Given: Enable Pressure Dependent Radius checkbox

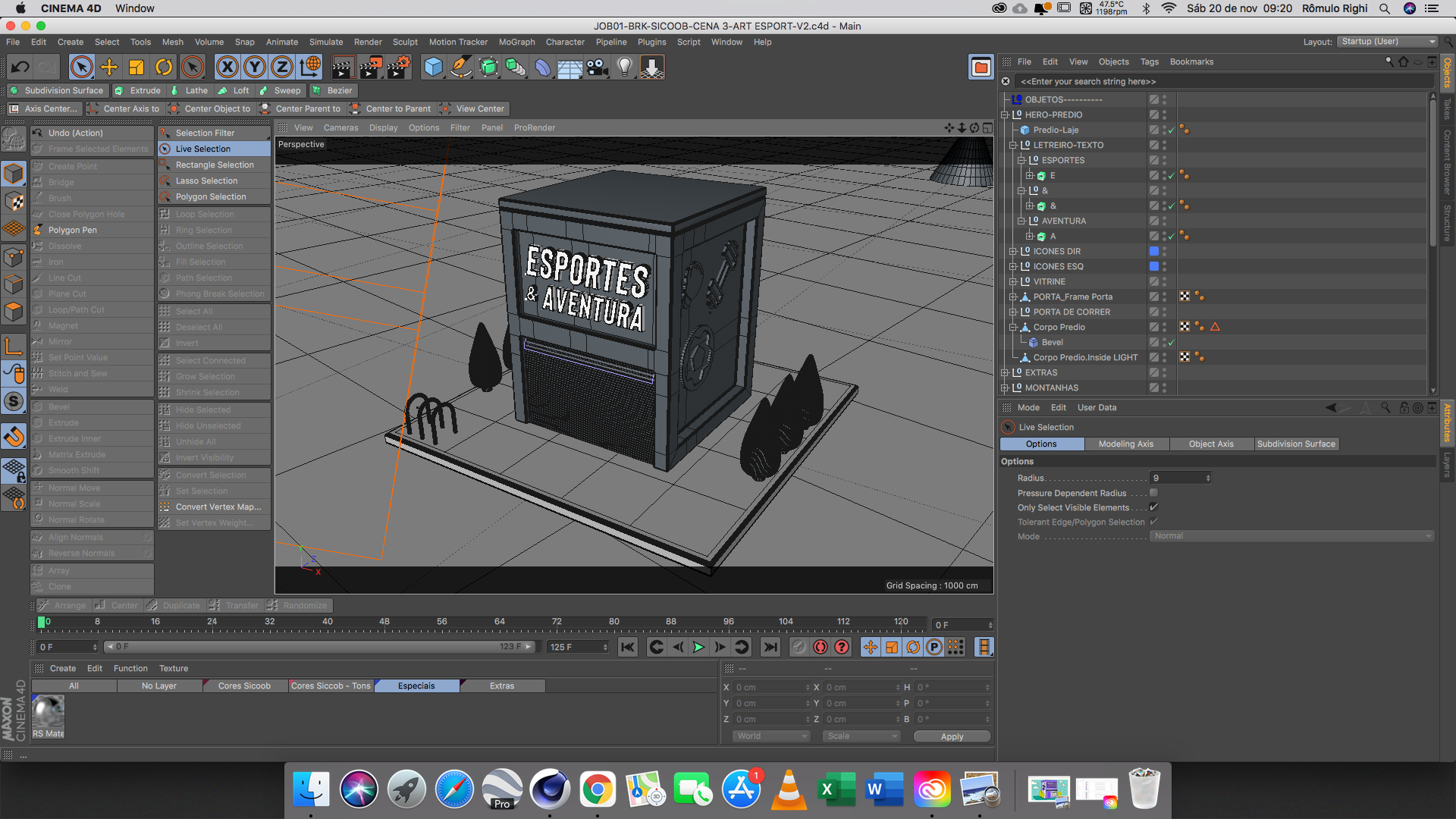Looking at the screenshot, I should (x=1153, y=493).
